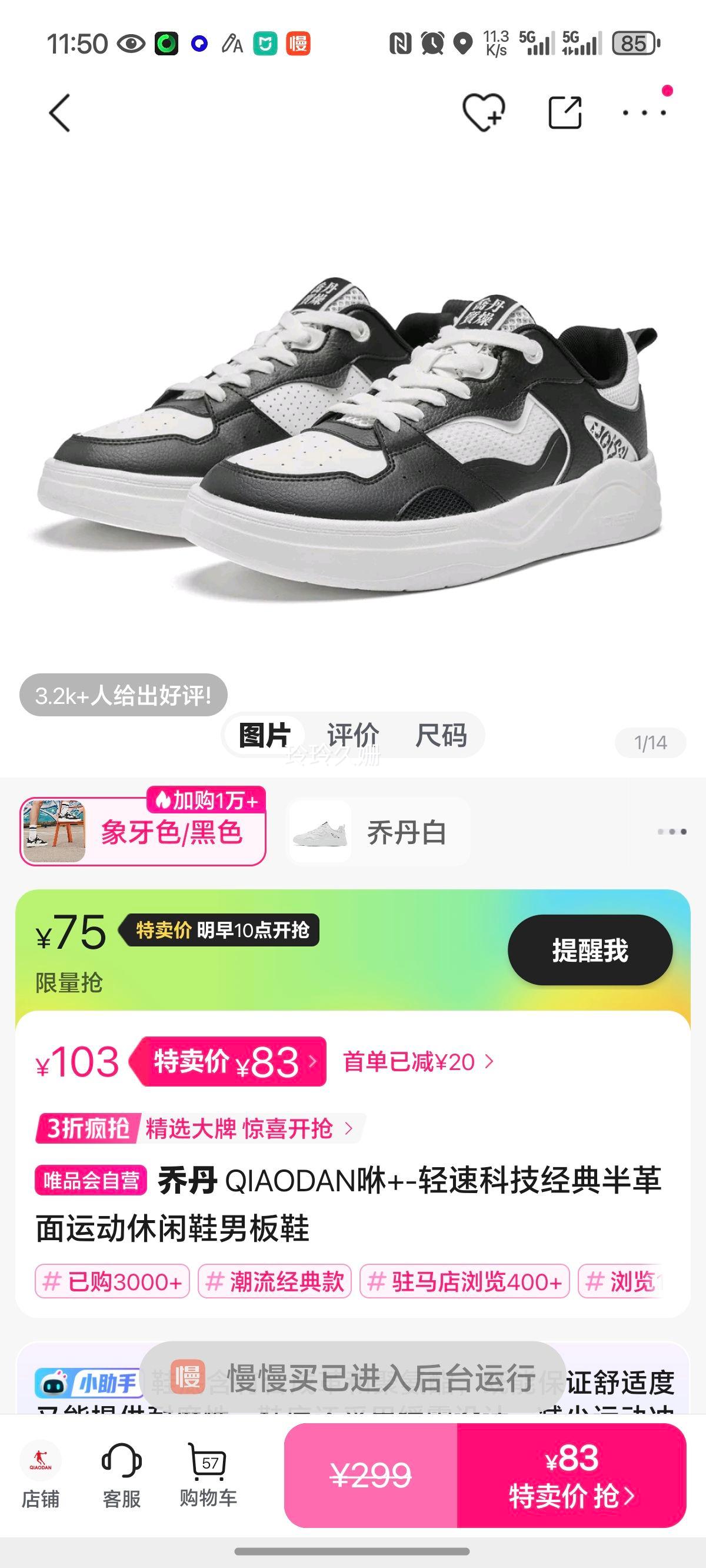Tap the back arrow icon
The image size is (706, 1568).
tap(59, 112)
